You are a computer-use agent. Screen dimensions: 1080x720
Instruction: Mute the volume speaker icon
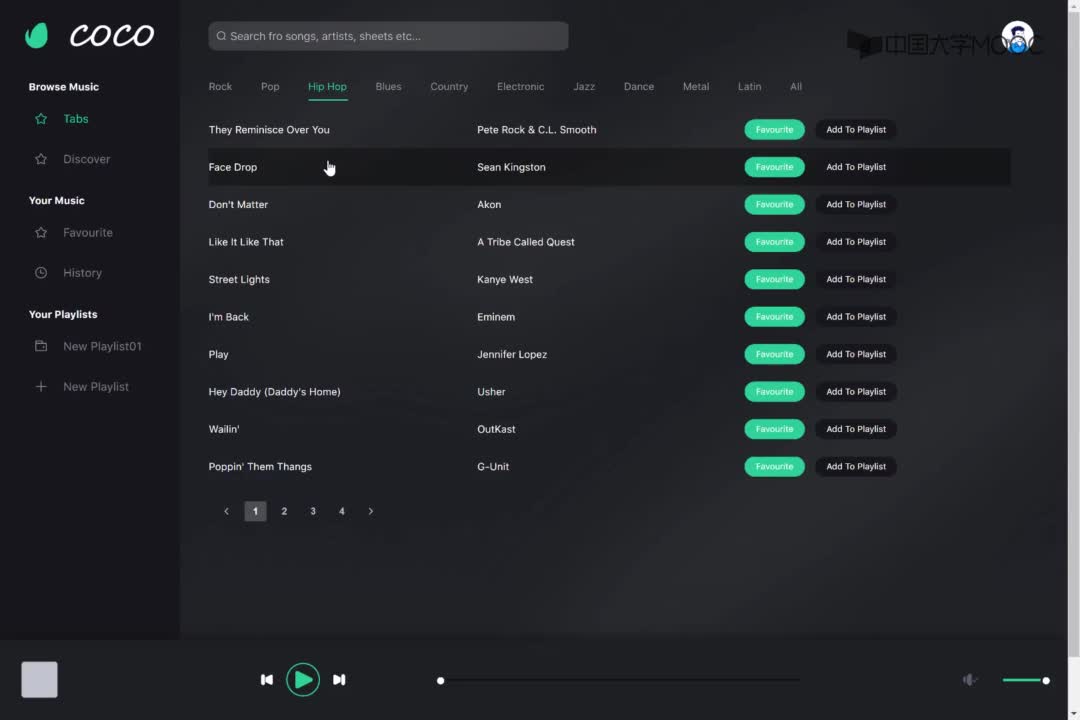coord(970,680)
